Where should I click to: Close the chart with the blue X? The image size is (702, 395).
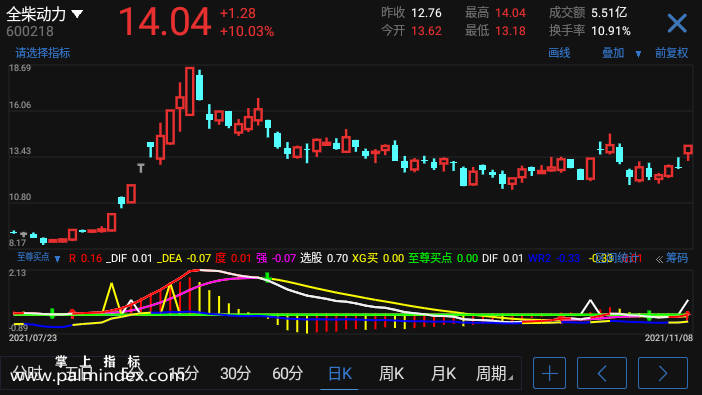coord(676,23)
